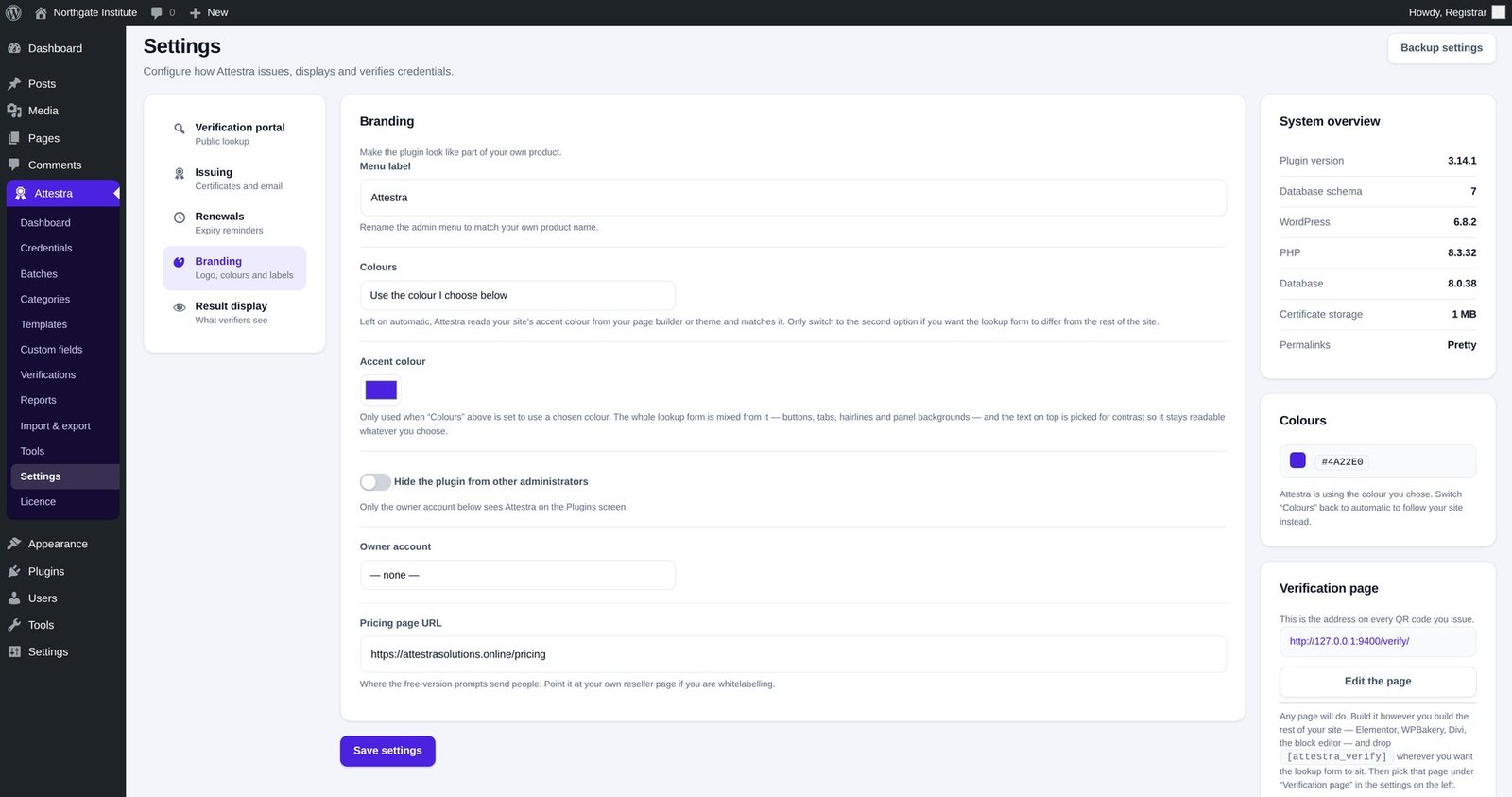1512x797 pixels.
Task: Click the #4A22E0 swatch in Colours panel
Action: [x=1297, y=460]
